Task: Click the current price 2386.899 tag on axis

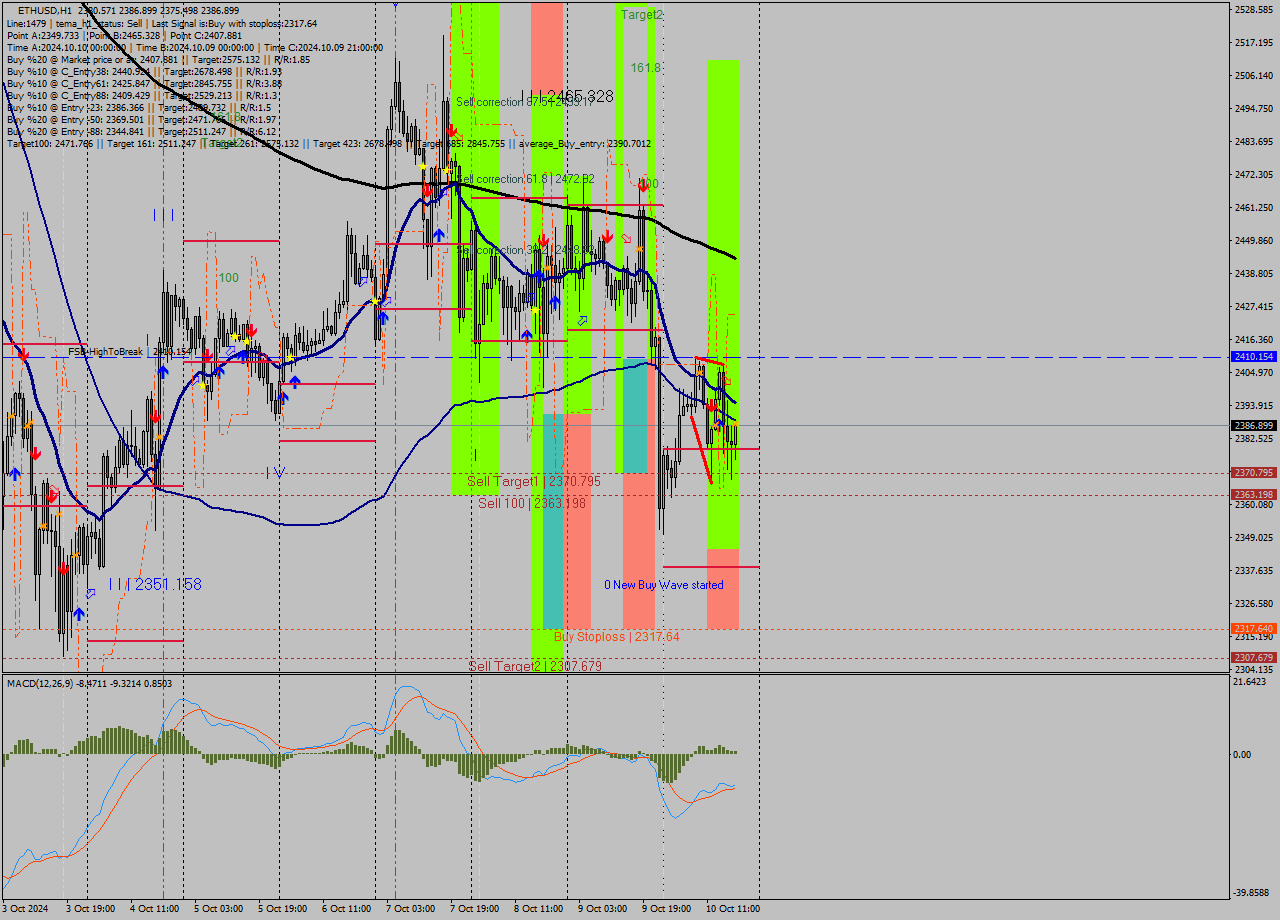Action: point(1254,425)
